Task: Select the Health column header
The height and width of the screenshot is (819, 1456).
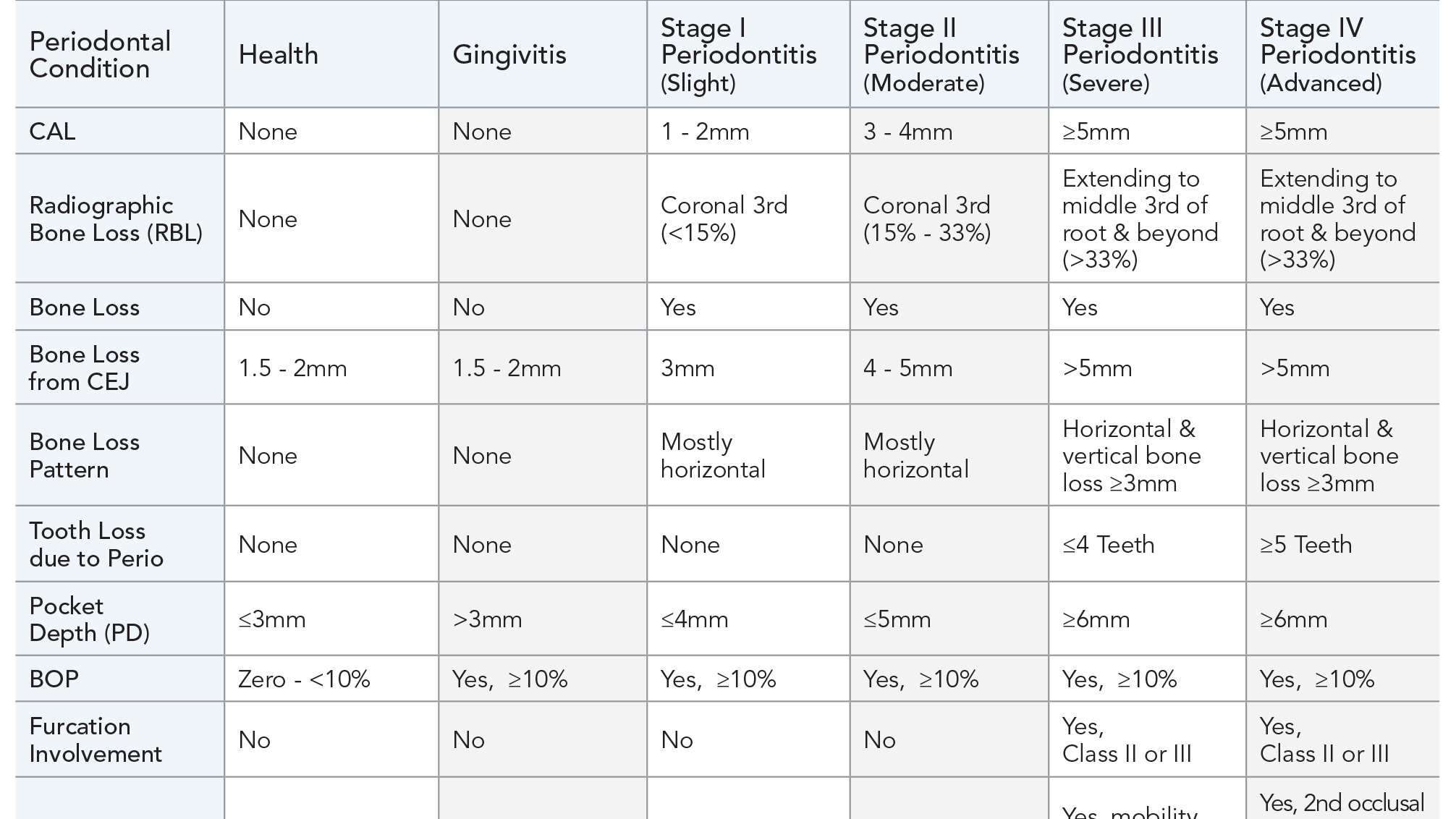Action: [x=279, y=55]
